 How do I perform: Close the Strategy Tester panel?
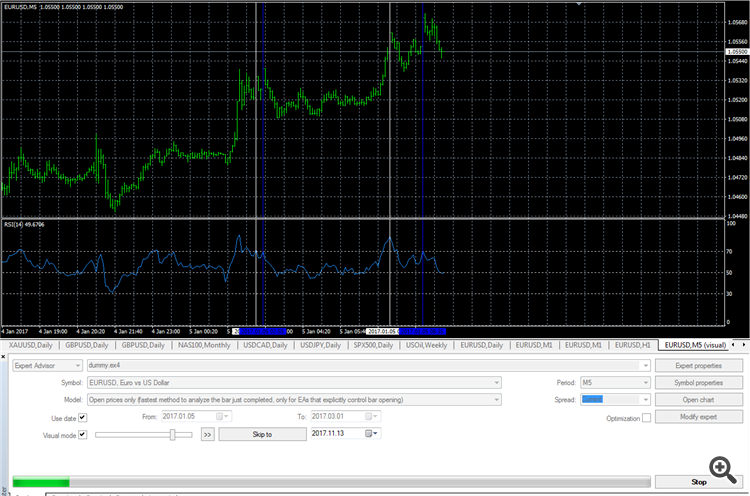pos(3,357)
